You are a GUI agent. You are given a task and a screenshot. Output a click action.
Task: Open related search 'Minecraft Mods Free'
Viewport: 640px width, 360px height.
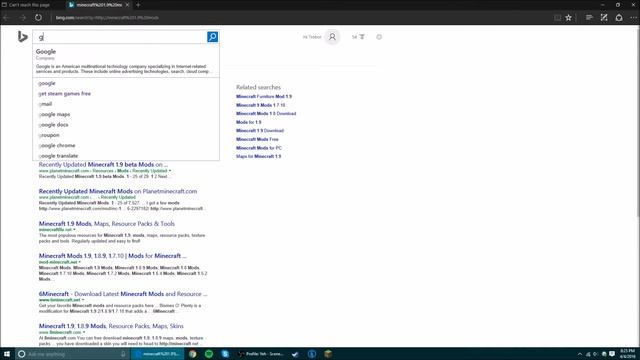(x=257, y=139)
